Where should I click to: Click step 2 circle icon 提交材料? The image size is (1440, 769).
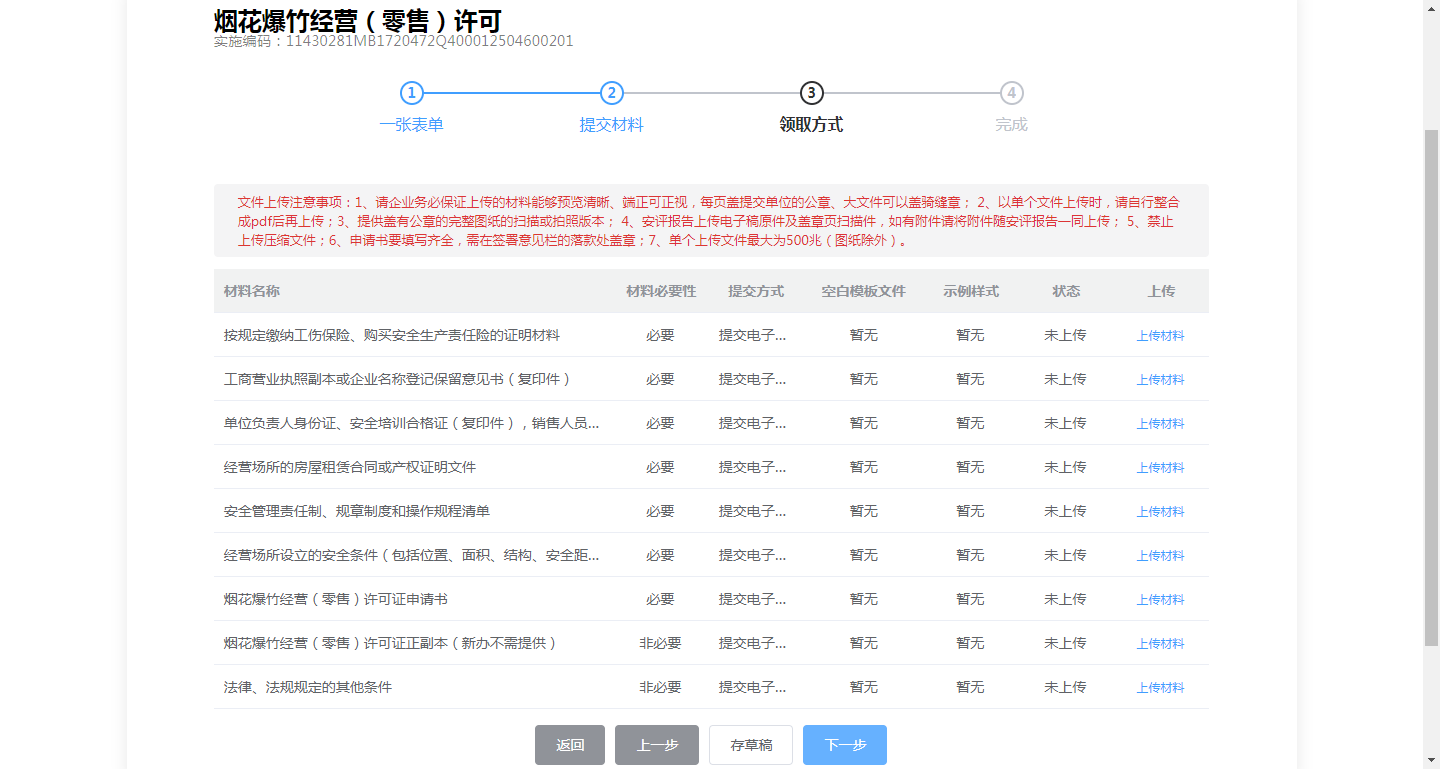(x=611, y=93)
